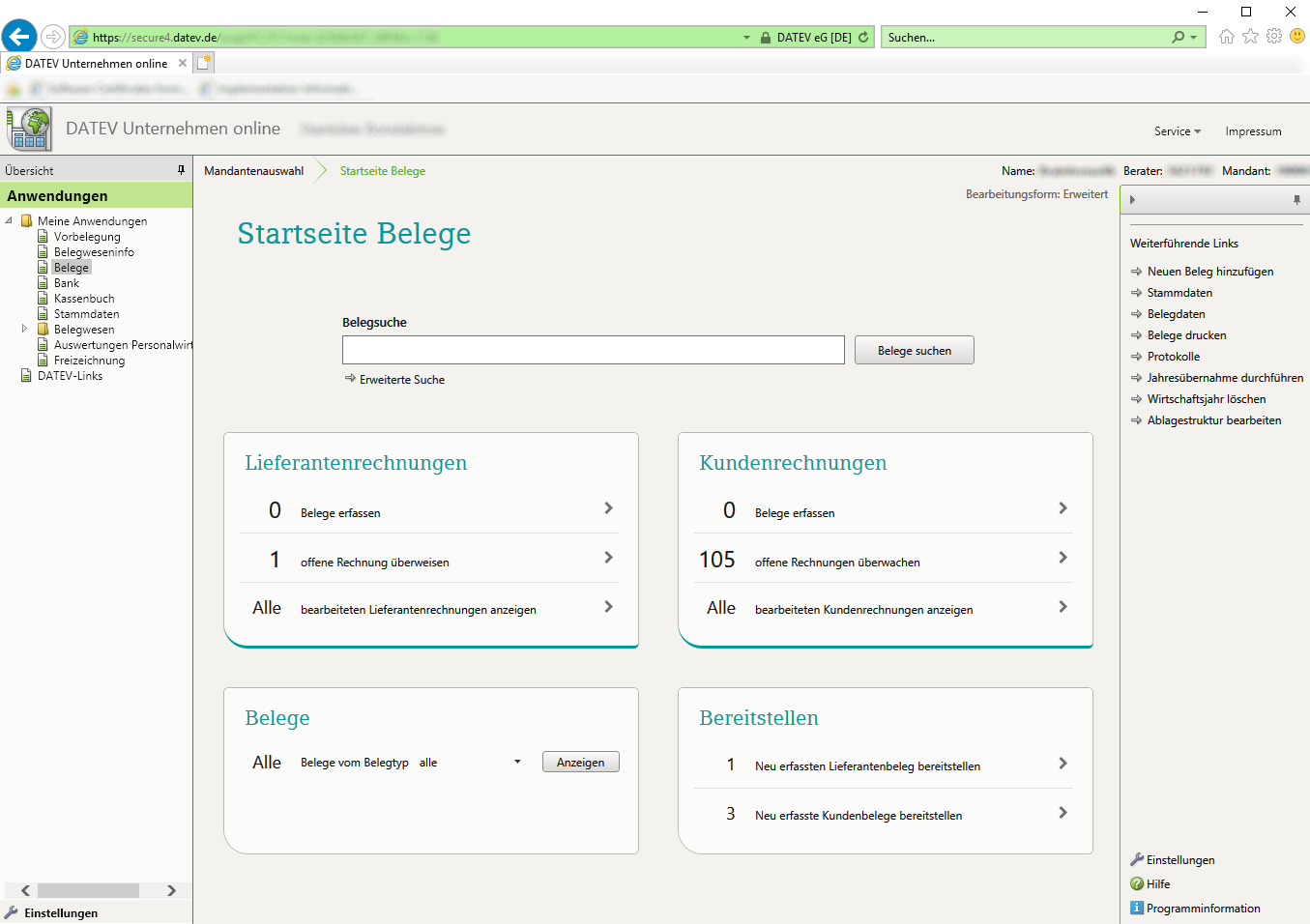Click the document icon next to DATEV-Links
Screen dimensions: 1310x924
pyautogui.click(x=26, y=375)
